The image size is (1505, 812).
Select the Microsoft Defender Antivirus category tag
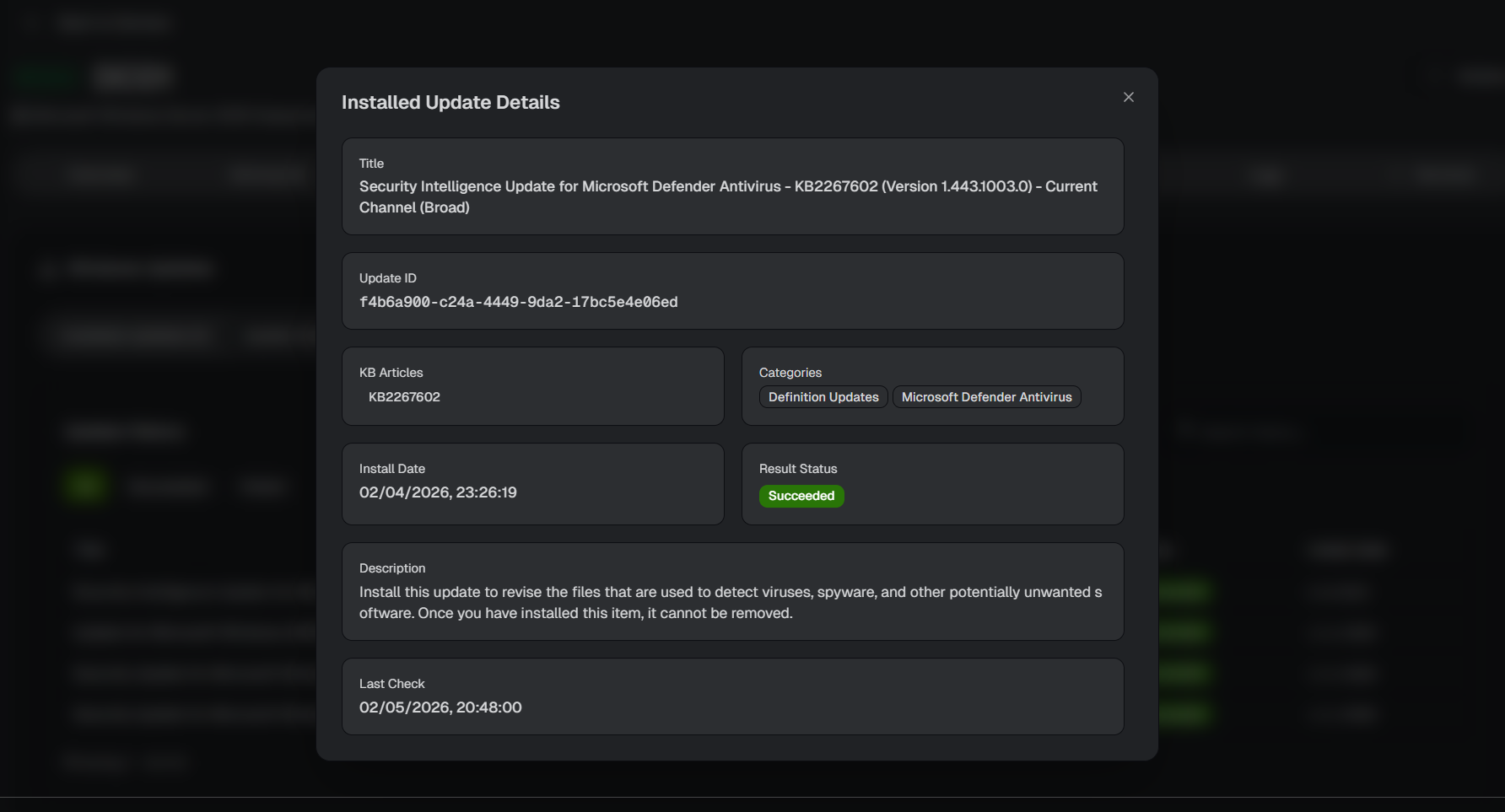click(x=986, y=397)
